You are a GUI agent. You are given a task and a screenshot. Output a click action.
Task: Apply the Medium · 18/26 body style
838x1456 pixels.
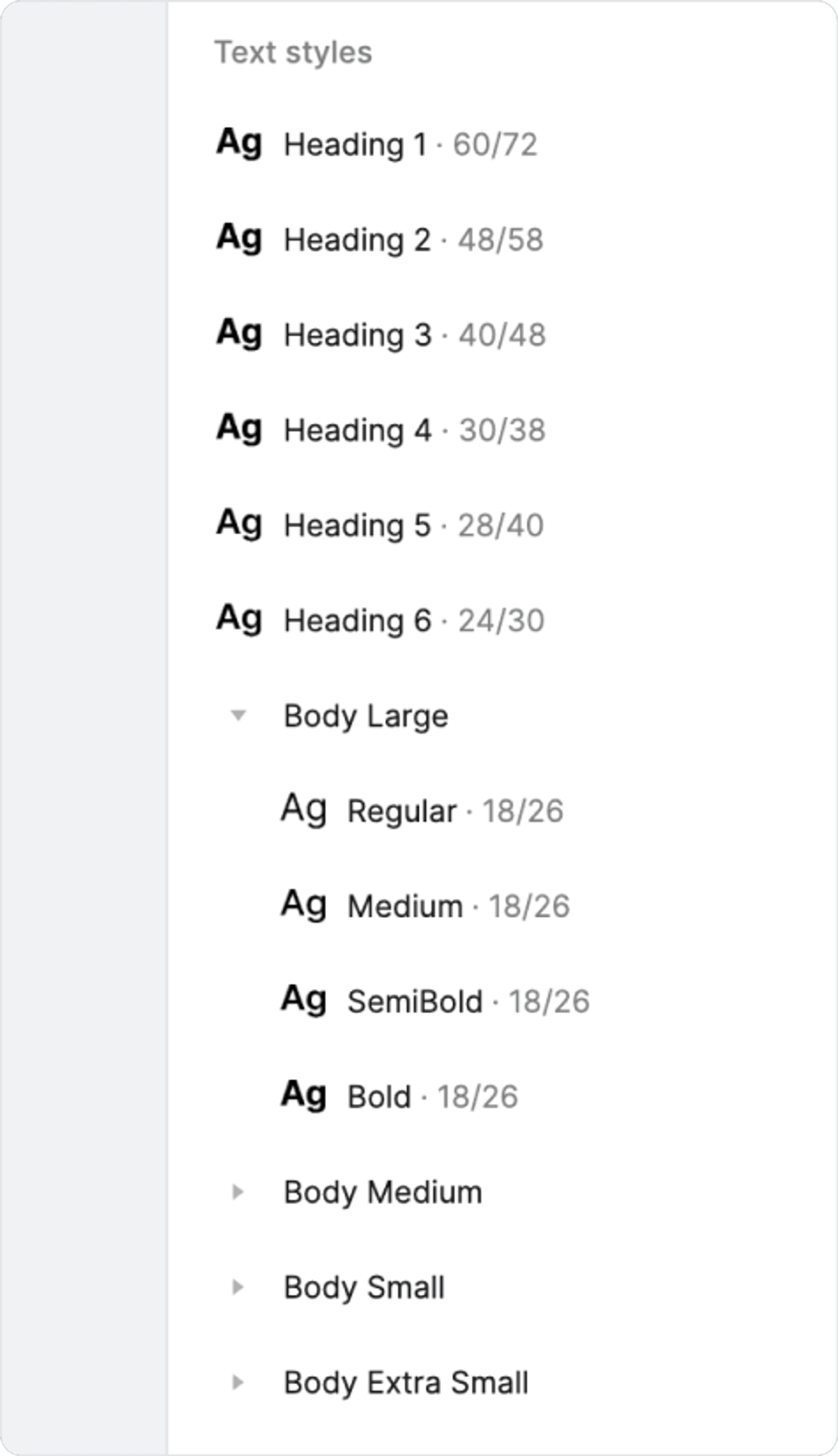tap(458, 906)
